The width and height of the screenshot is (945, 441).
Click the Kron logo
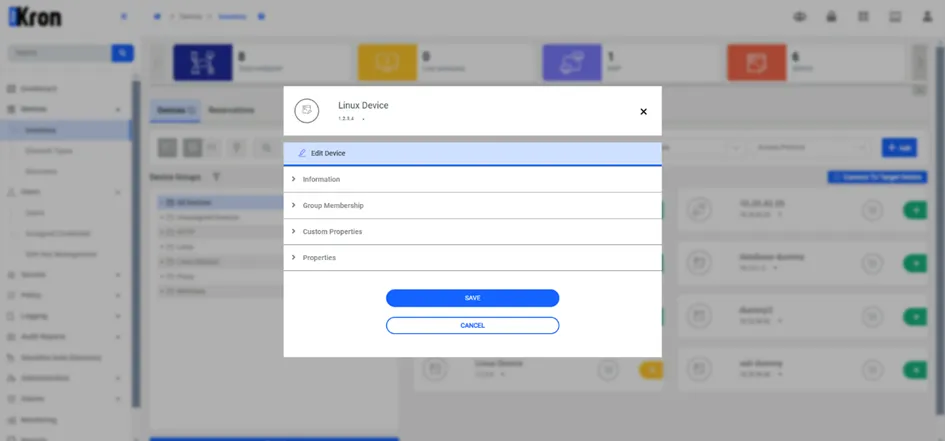point(35,17)
